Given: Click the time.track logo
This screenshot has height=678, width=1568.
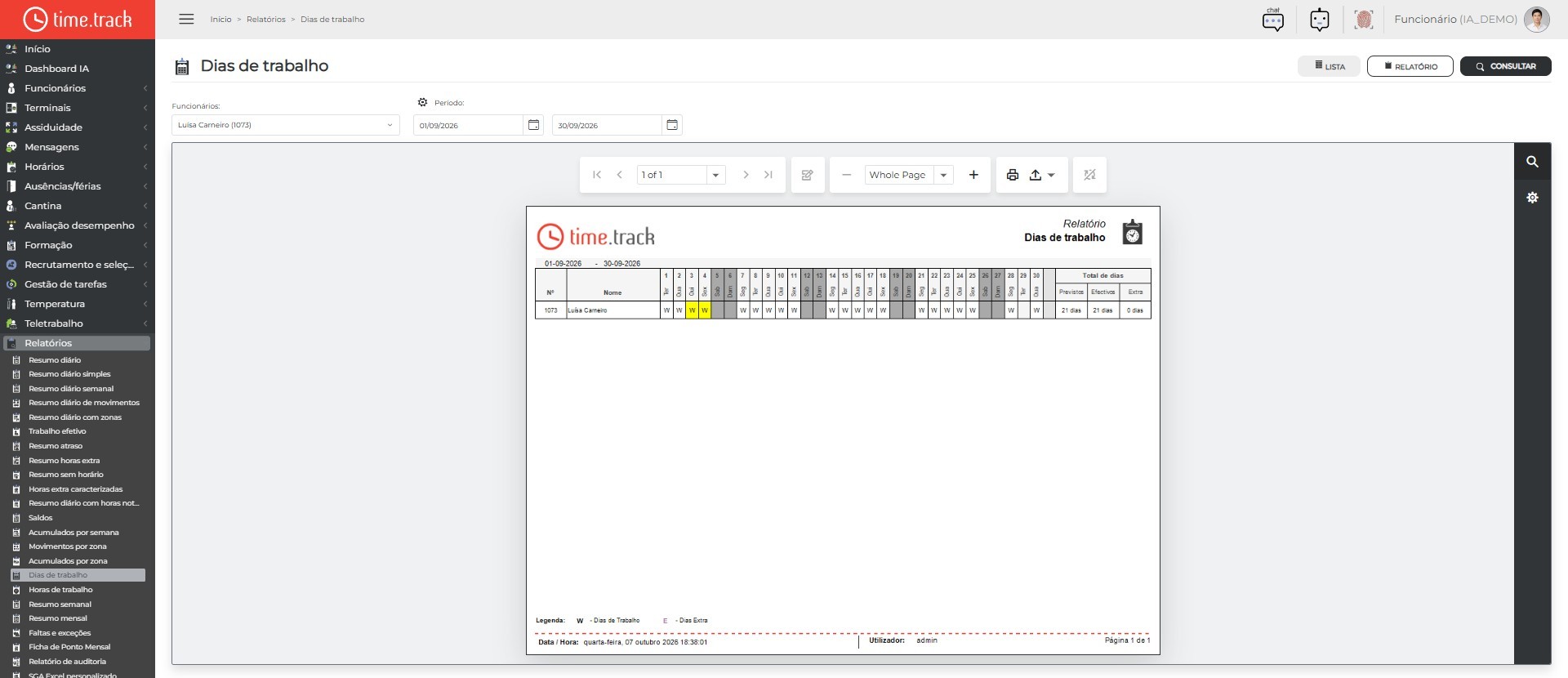Looking at the screenshot, I should (78, 19).
